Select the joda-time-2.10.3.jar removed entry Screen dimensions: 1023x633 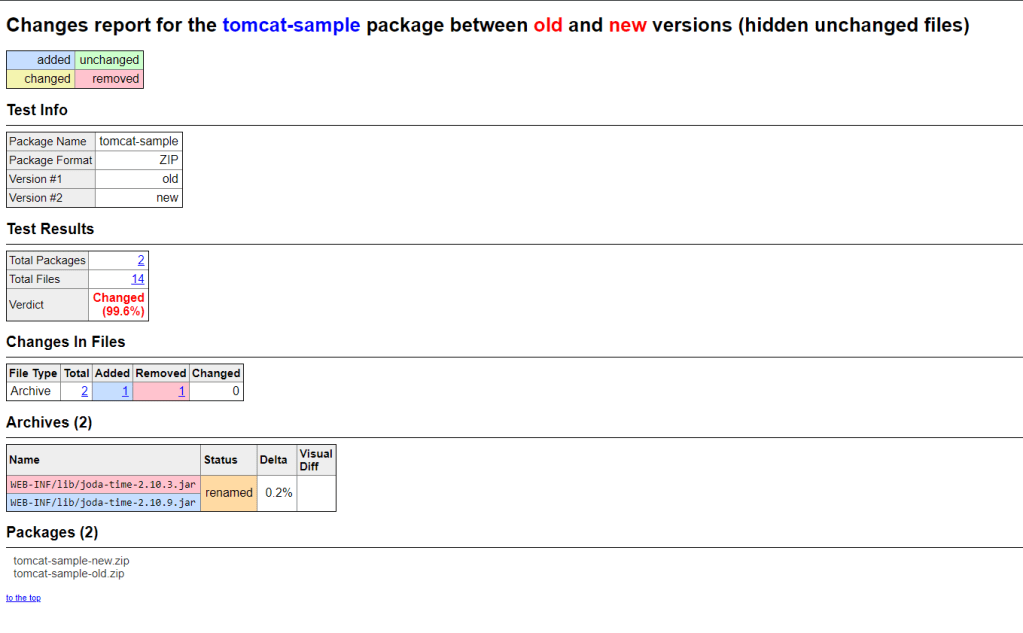pos(103,484)
